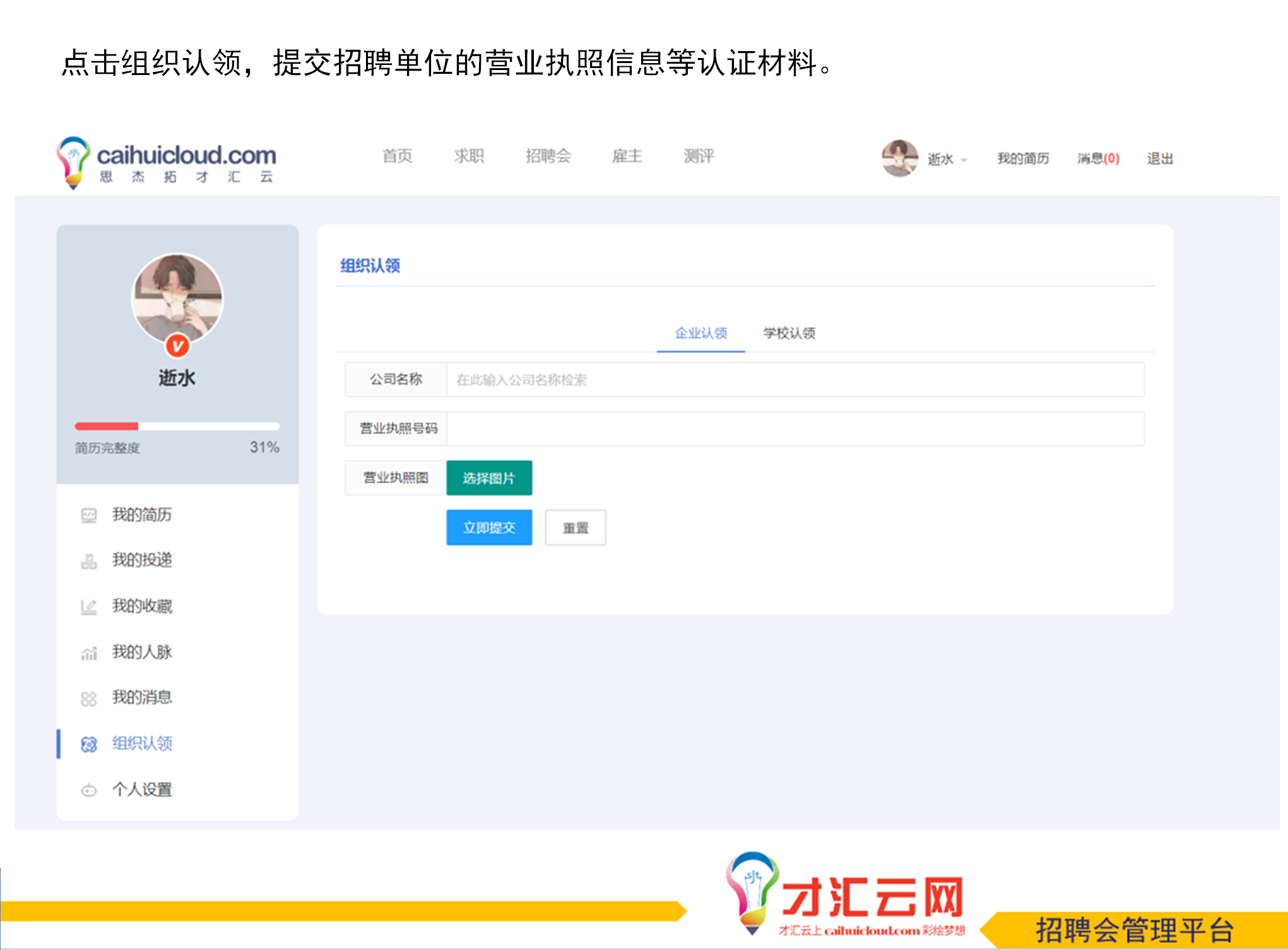Expand the 逝水 user dropdown arrow
The height and width of the screenshot is (950, 1288).
pos(964,160)
